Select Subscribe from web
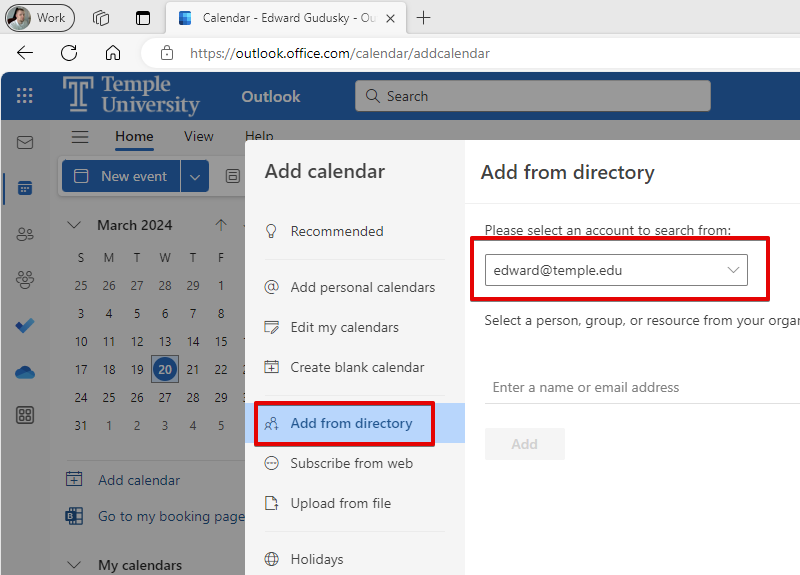The height and width of the screenshot is (575, 800). tap(355, 463)
